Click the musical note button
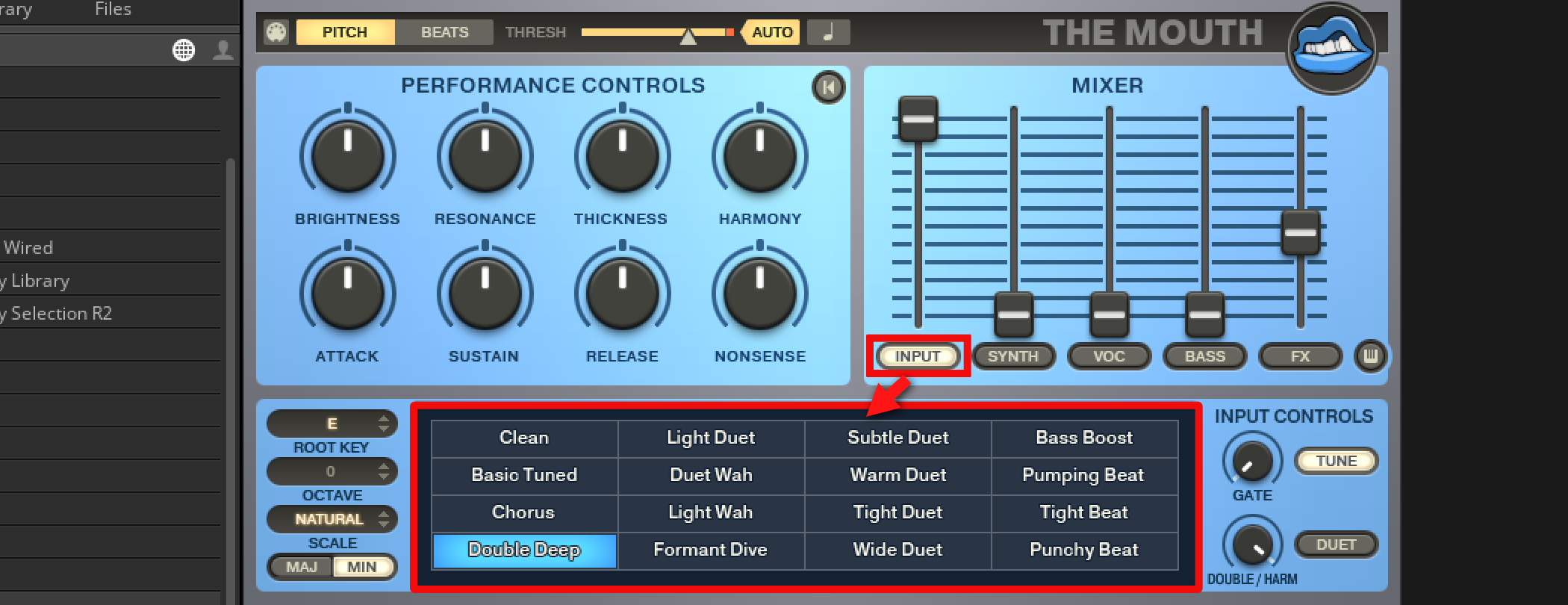 tap(828, 32)
